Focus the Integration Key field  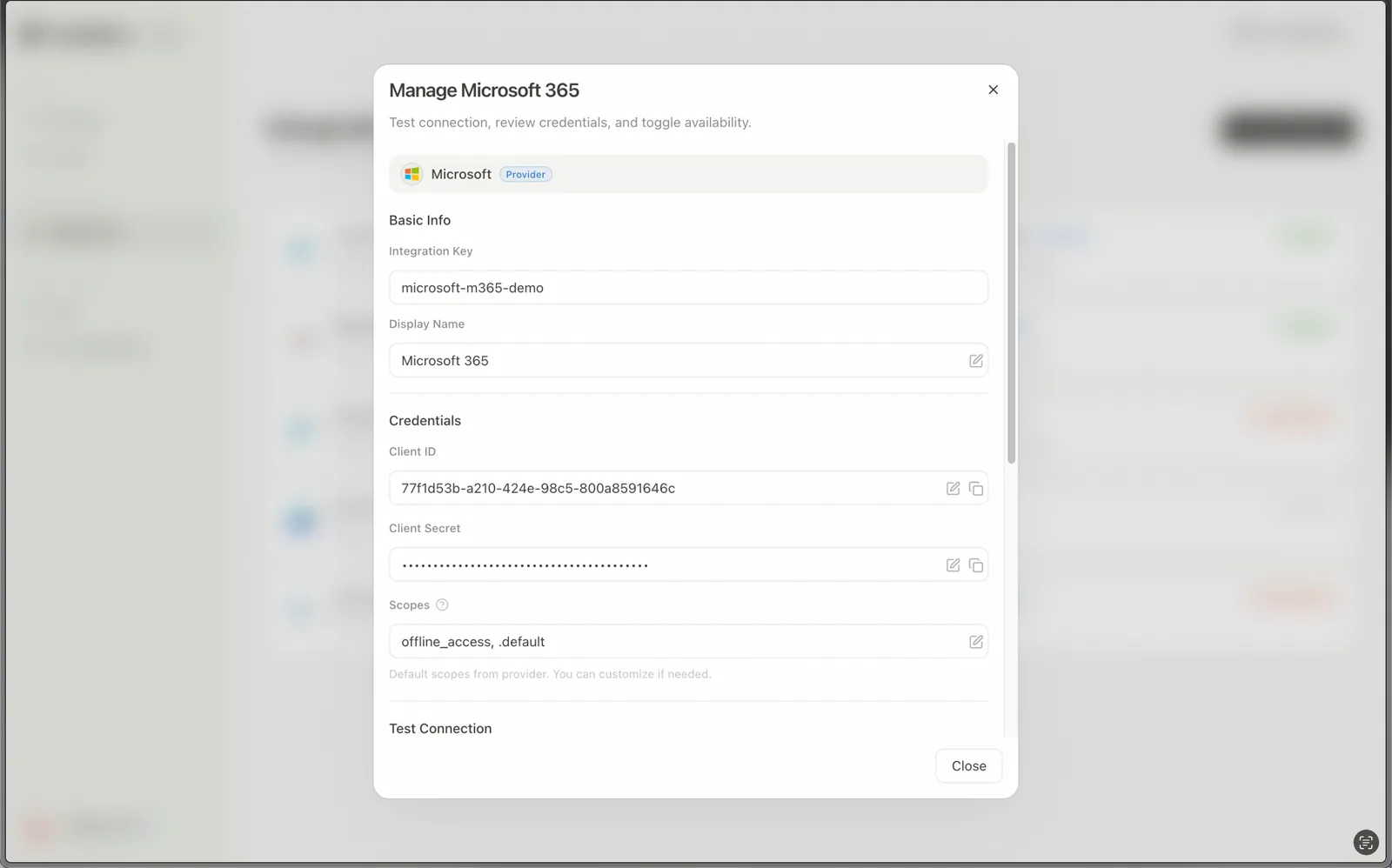688,288
